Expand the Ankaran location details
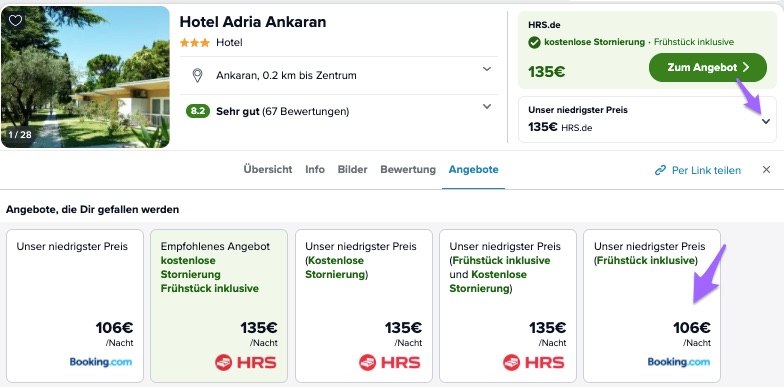Viewport: 784px width, 387px height. [x=486, y=69]
